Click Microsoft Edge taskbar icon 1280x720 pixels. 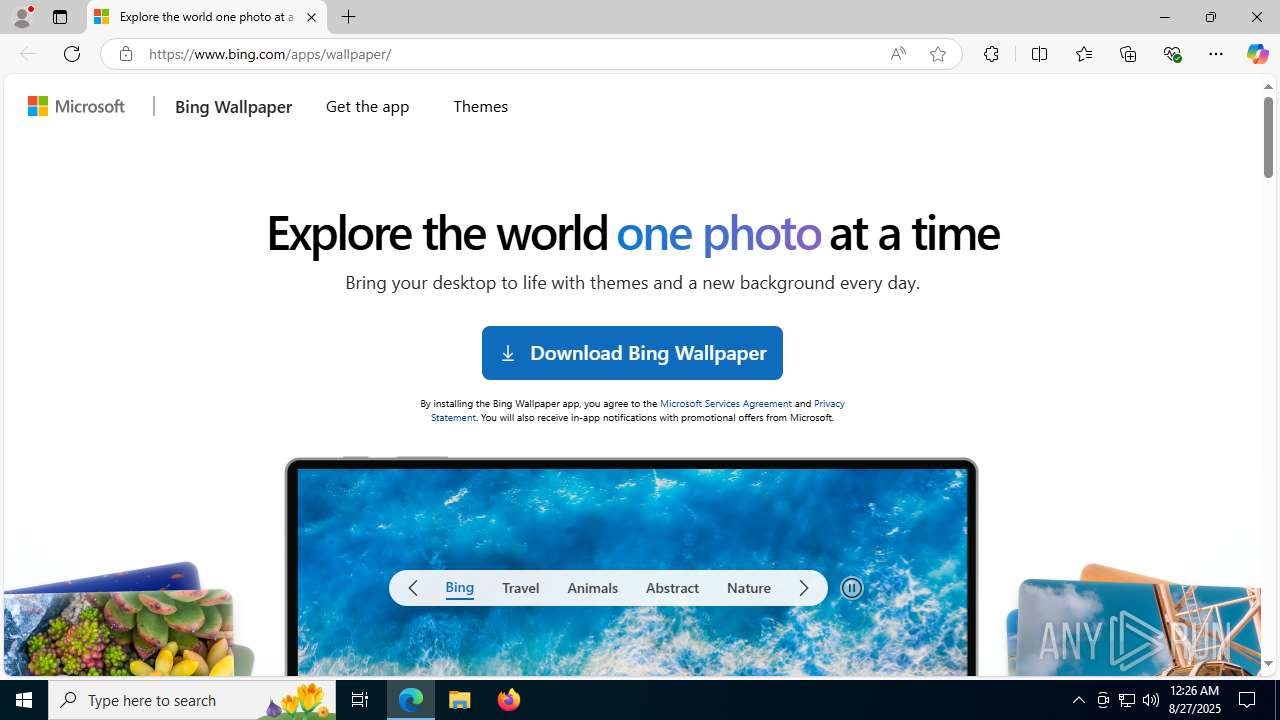[411, 700]
